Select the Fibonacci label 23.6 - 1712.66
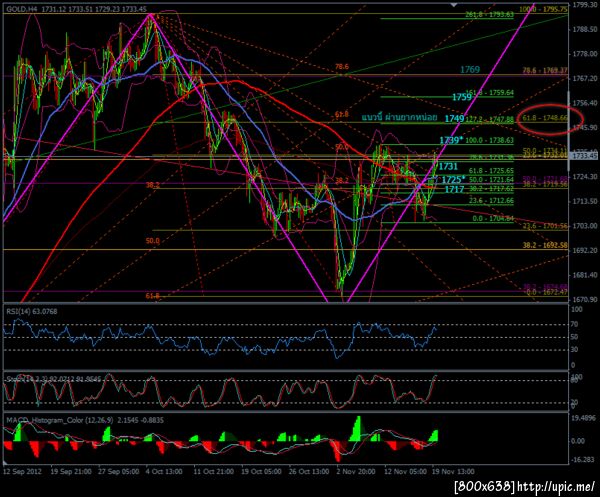Screen dimensions: 600x497 pyautogui.click(x=491, y=200)
